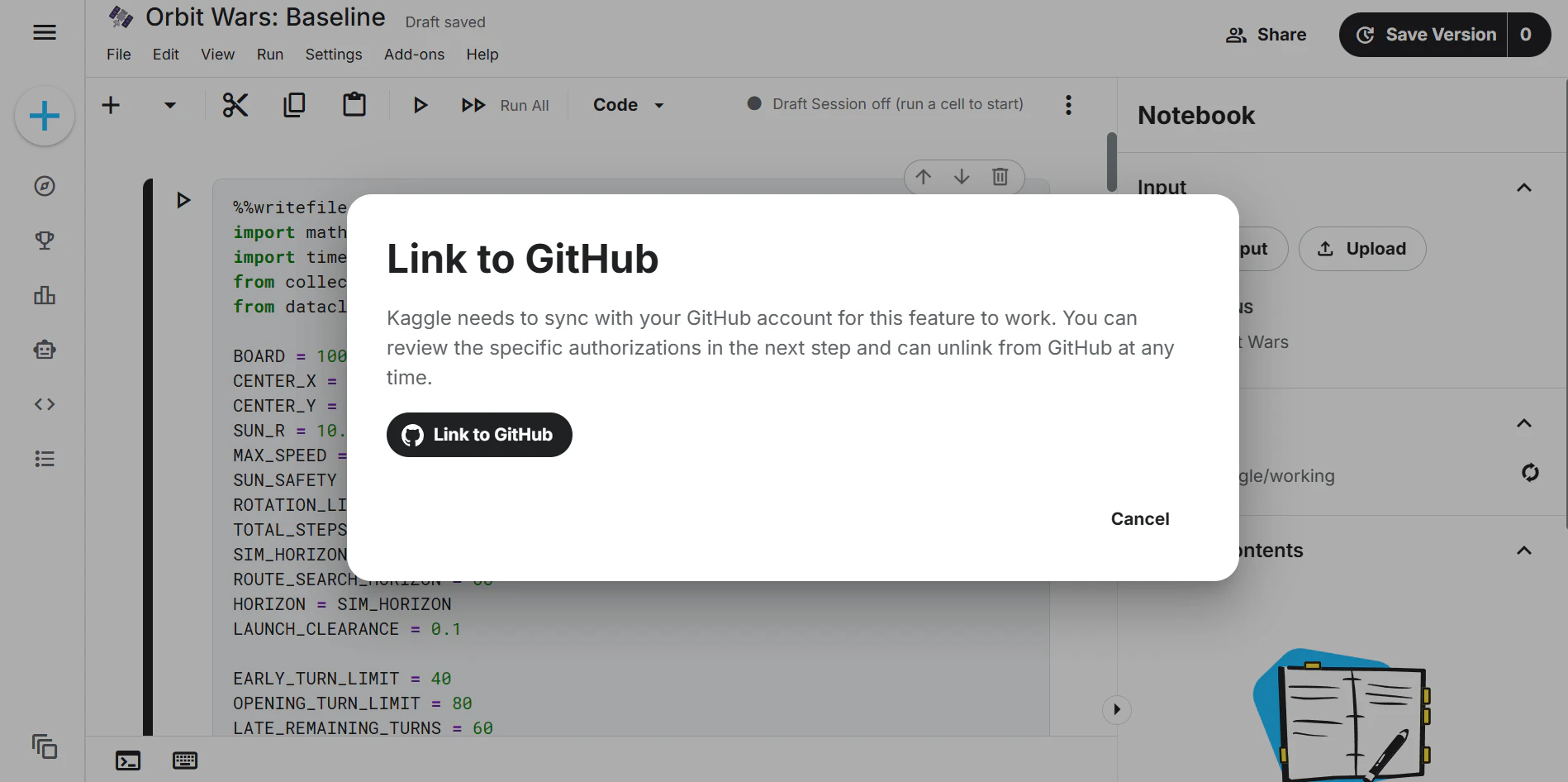Screen dimensions: 1568x782
Task: Click Save Version button
Action: [1423, 35]
